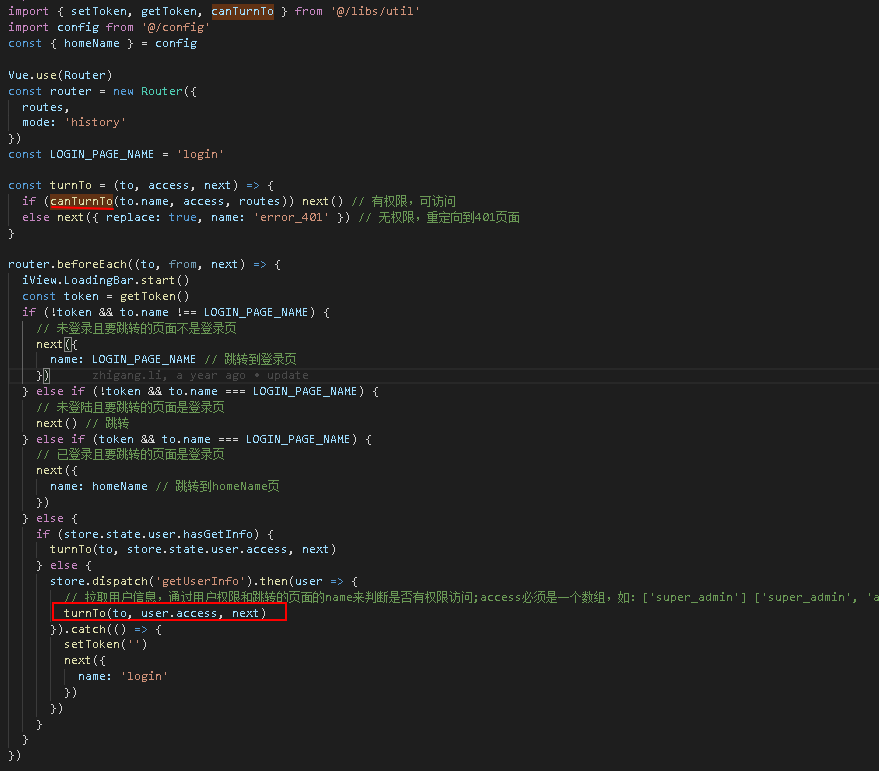Click name: 'login' inside the catch block
Viewport: 879px width, 771px height.
point(123,676)
